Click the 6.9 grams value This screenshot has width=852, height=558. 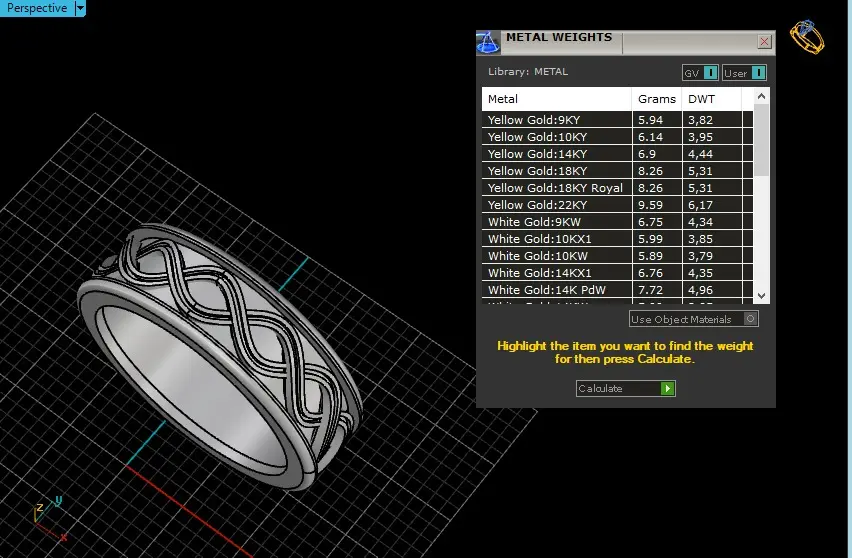coord(647,154)
